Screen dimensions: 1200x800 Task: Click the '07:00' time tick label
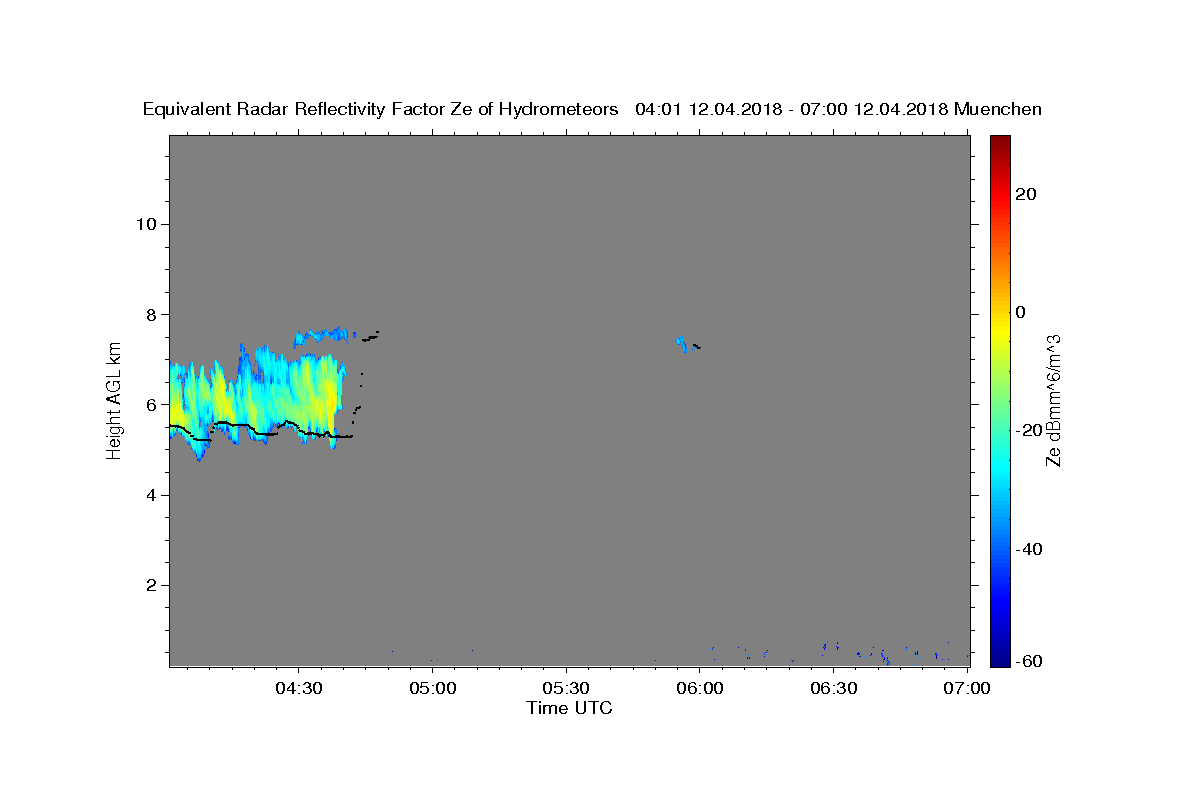[967, 689]
